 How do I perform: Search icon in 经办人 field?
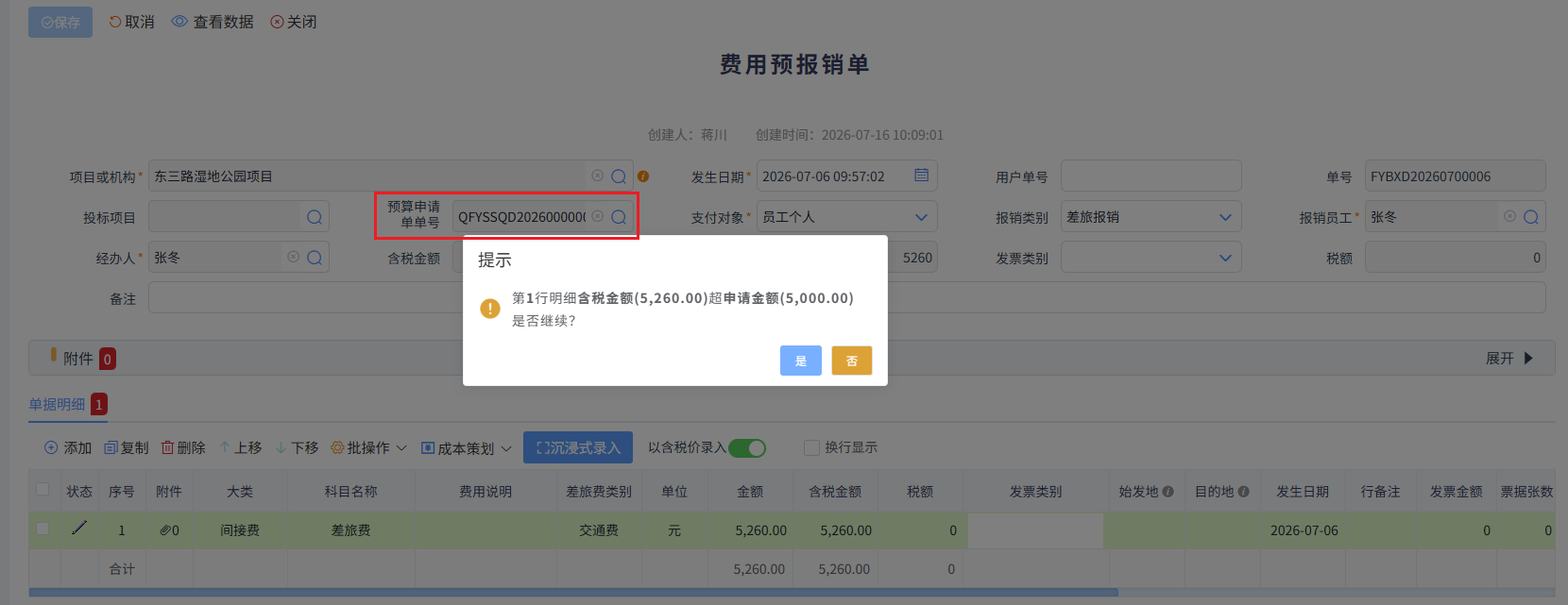315,258
